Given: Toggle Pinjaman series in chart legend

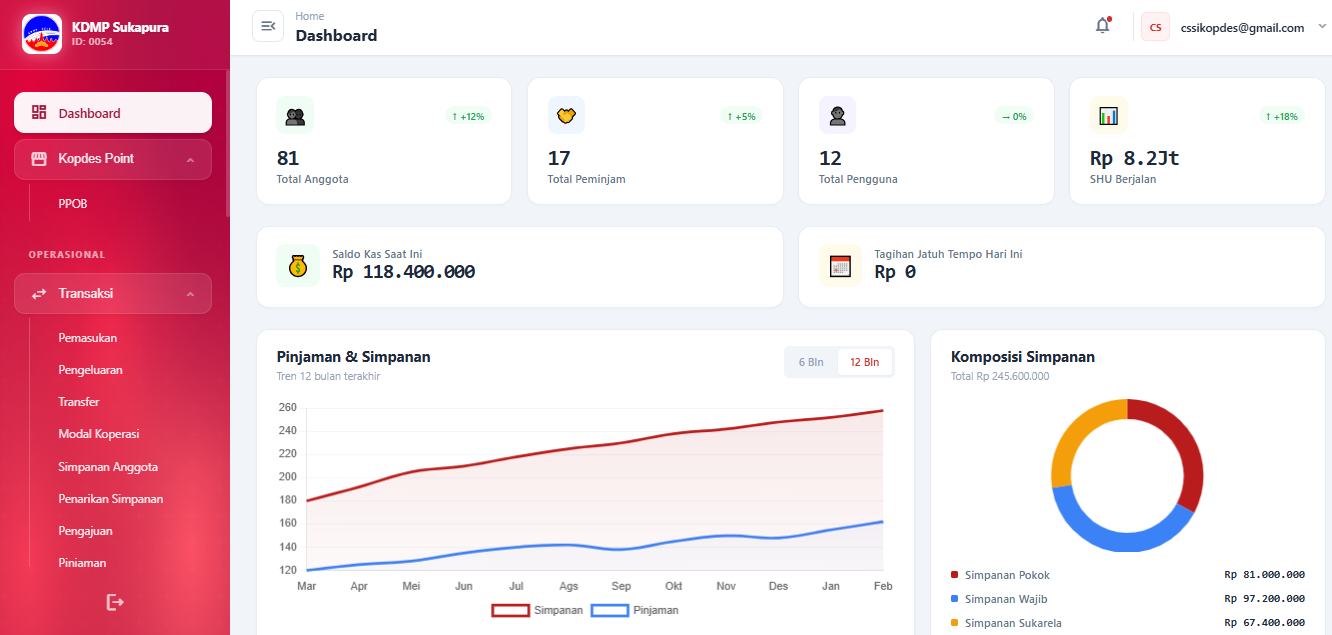Looking at the screenshot, I should (636, 610).
